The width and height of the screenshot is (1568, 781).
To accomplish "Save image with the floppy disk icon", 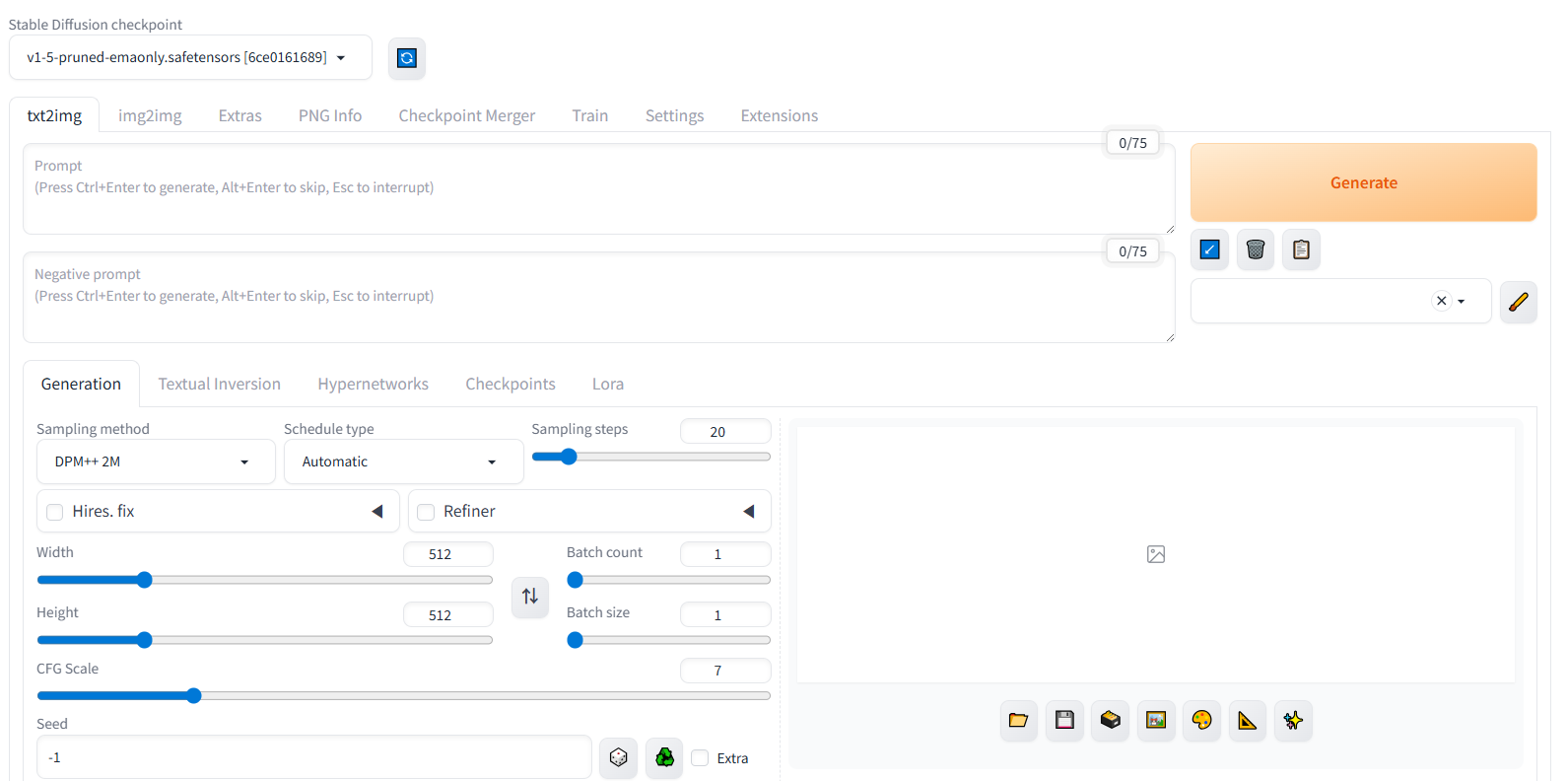I will 1064,720.
